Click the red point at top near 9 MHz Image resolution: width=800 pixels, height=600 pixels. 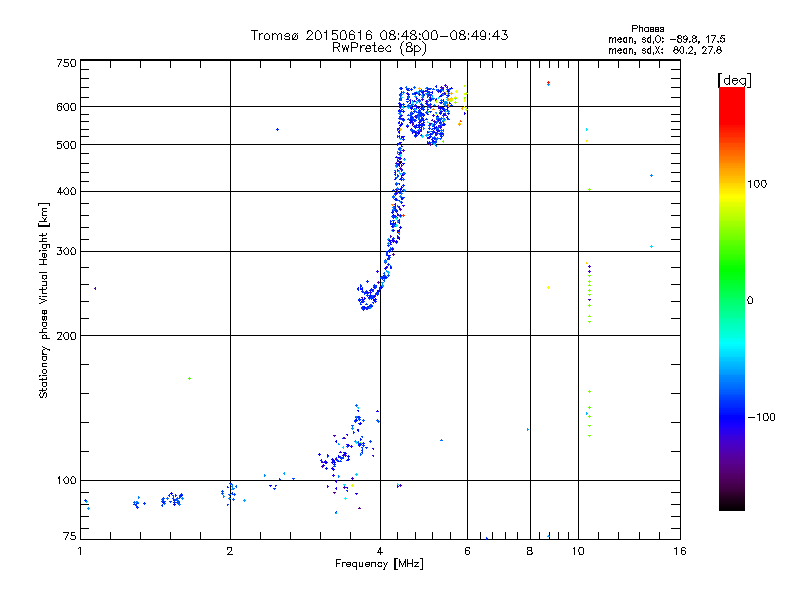548,82
